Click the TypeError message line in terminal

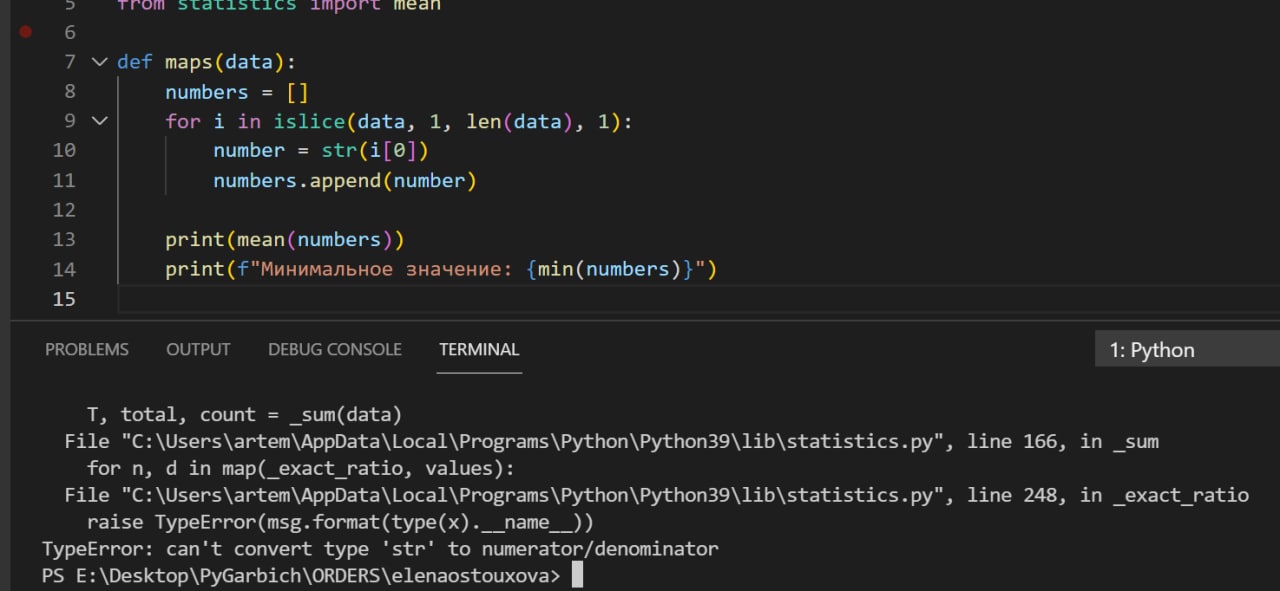pyautogui.click(x=380, y=549)
